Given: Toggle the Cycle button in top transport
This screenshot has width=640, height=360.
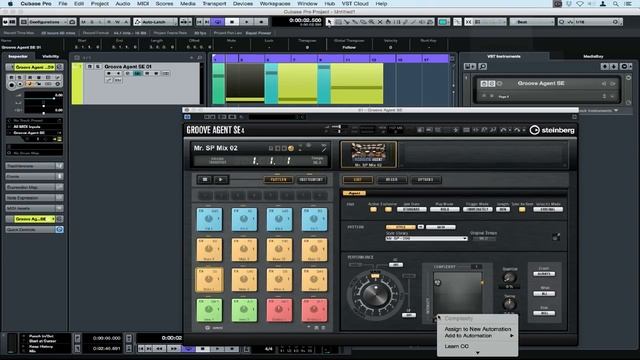Looking at the screenshot, I should coord(218,22).
